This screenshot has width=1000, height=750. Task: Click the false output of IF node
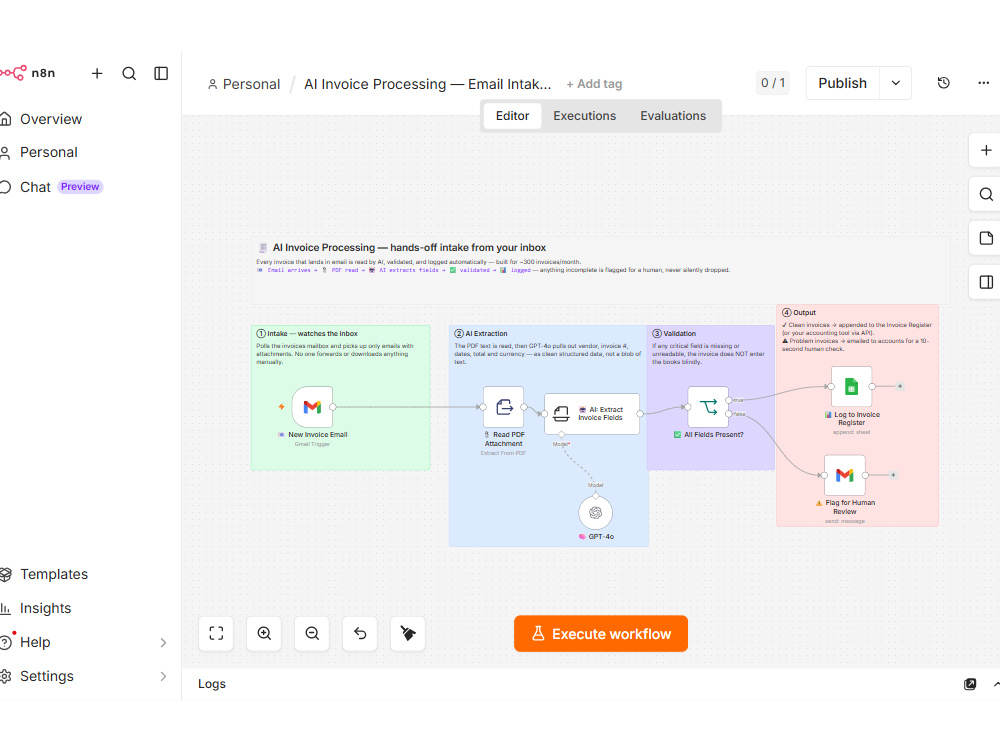729,414
